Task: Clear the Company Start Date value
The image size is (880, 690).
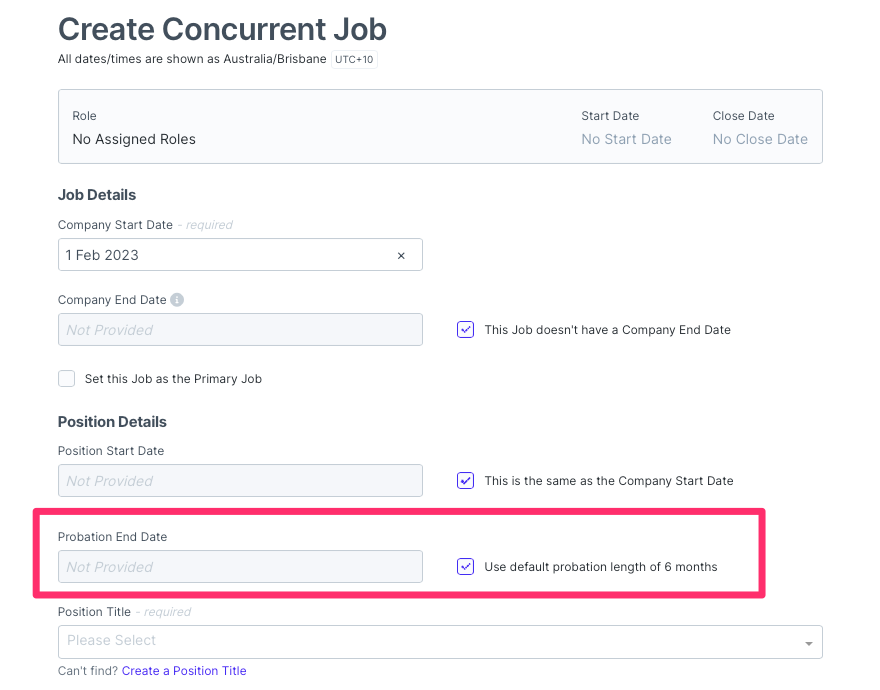Action: point(401,256)
